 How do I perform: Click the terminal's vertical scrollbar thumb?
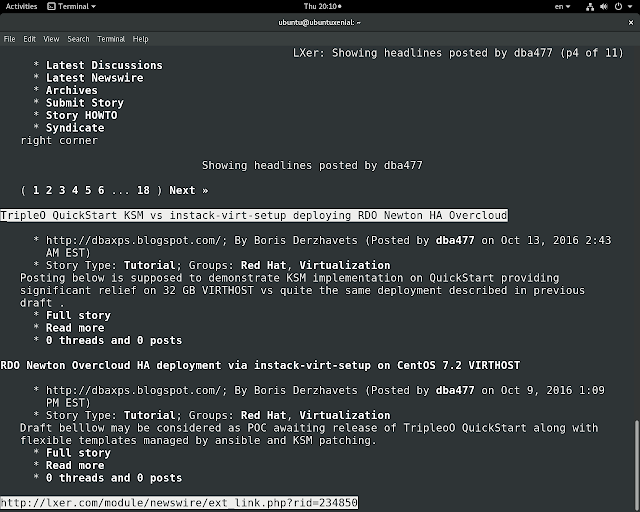pyautogui.click(x=636, y=465)
